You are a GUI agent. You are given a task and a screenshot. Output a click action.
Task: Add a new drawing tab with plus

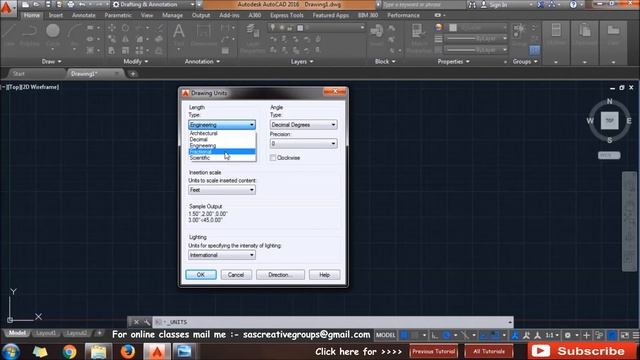133,74
